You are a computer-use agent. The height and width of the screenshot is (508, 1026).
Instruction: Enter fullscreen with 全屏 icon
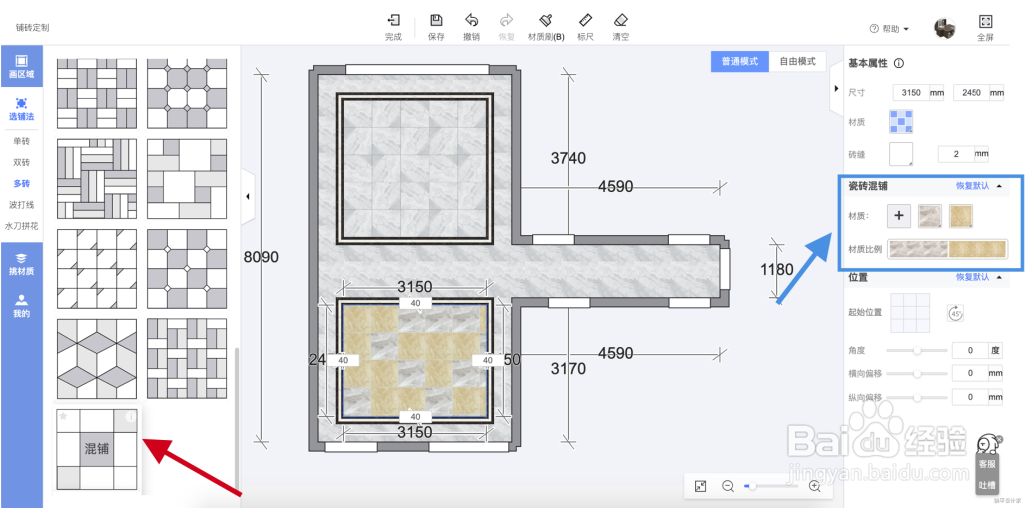pyautogui.click(x=985, y=28)
